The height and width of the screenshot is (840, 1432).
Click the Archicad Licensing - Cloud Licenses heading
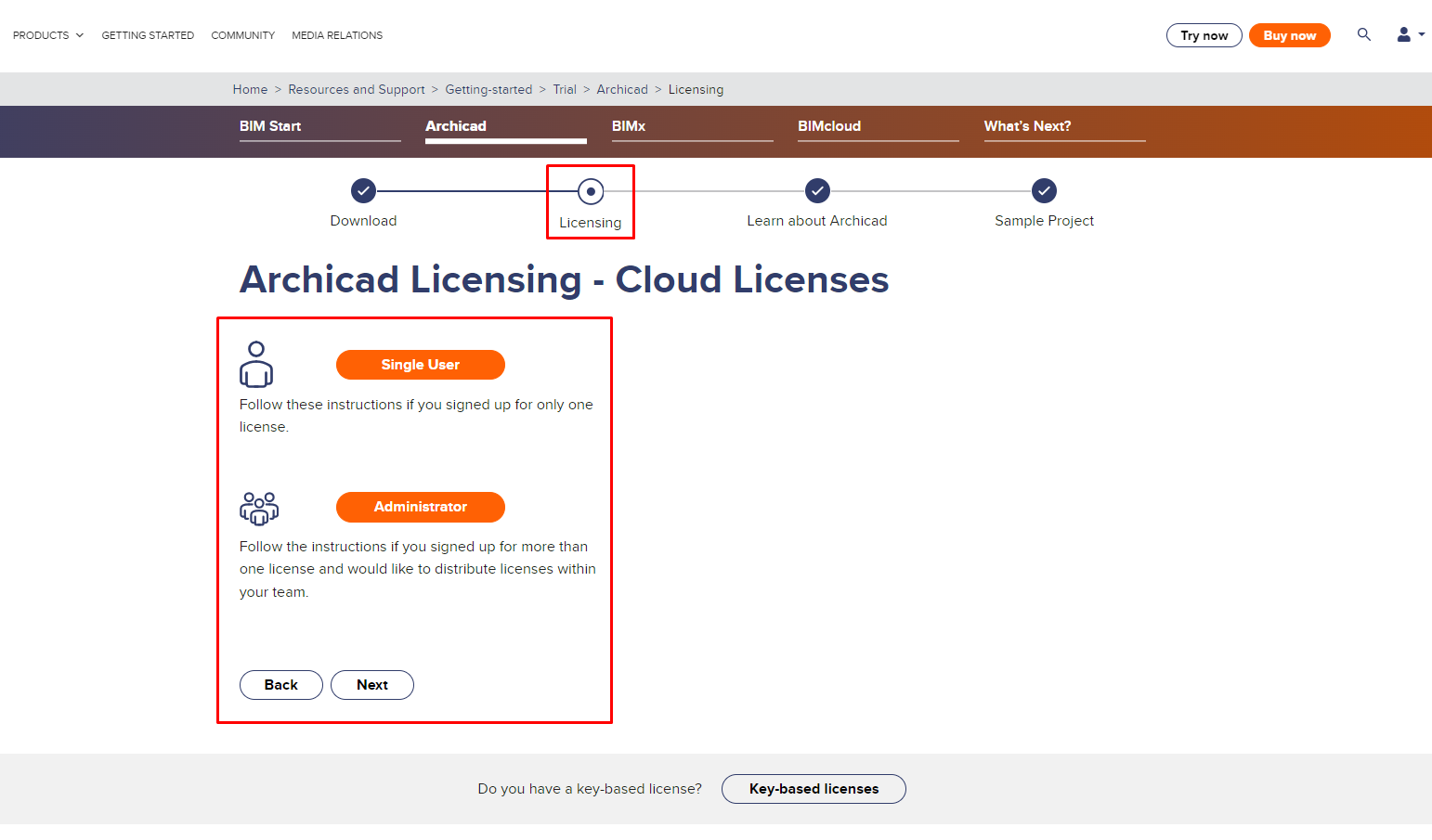pos(565,279)
